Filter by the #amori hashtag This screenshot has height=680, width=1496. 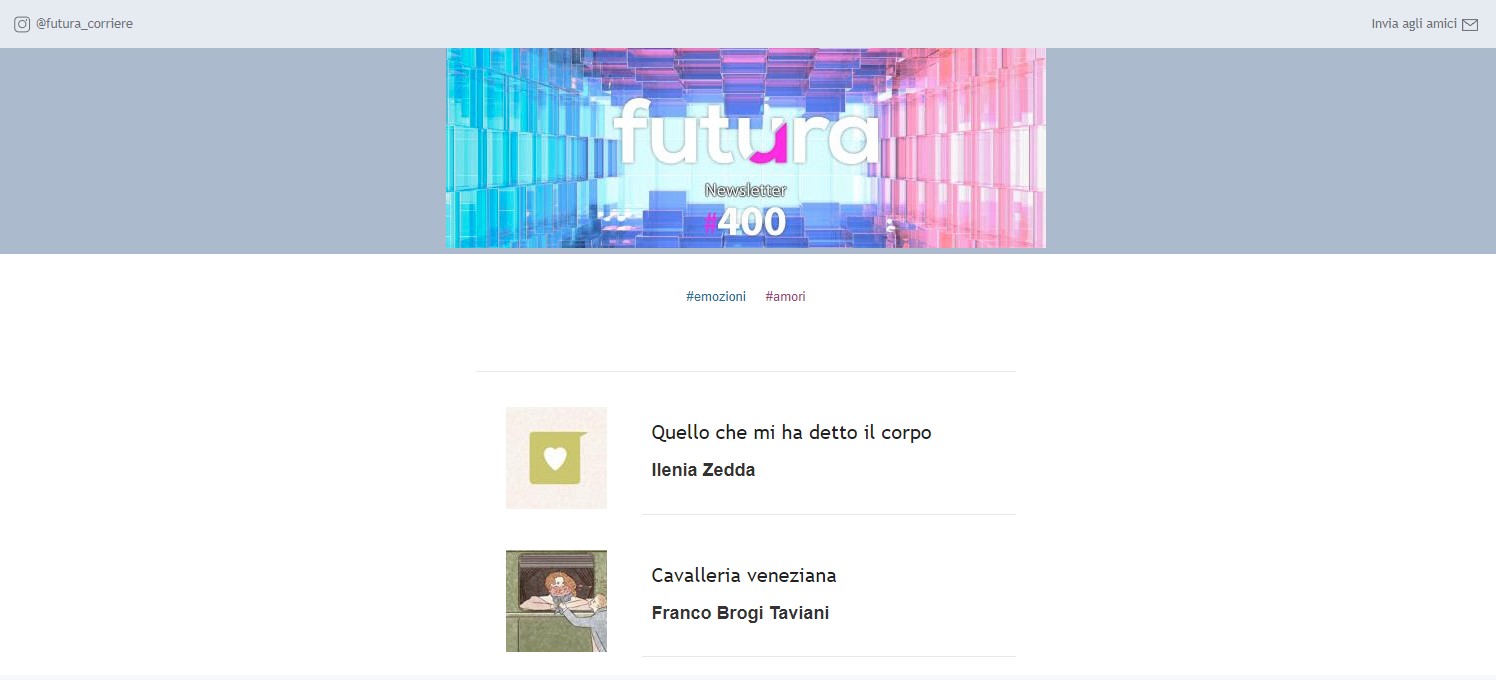click(785, 297)
